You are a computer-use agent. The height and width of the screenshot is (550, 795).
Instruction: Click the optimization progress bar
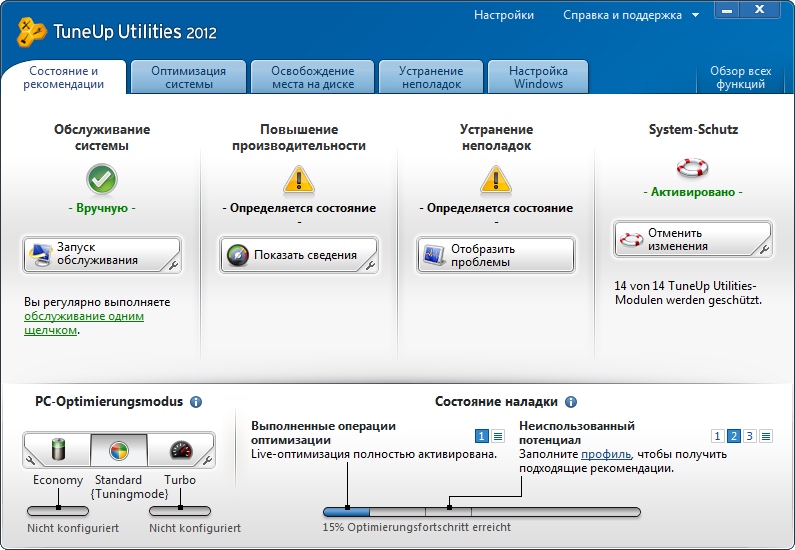(x=482, y=512)
